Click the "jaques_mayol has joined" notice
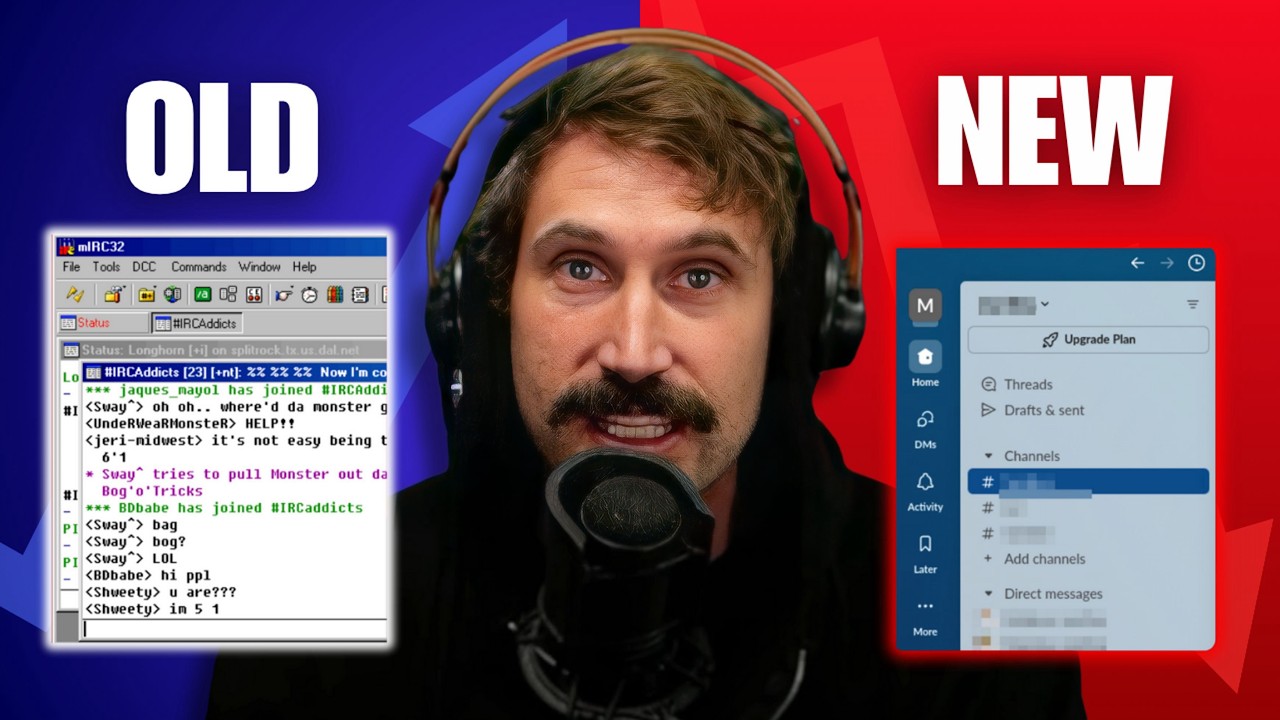Screen dimensions: 1280x720 [236, 389]
